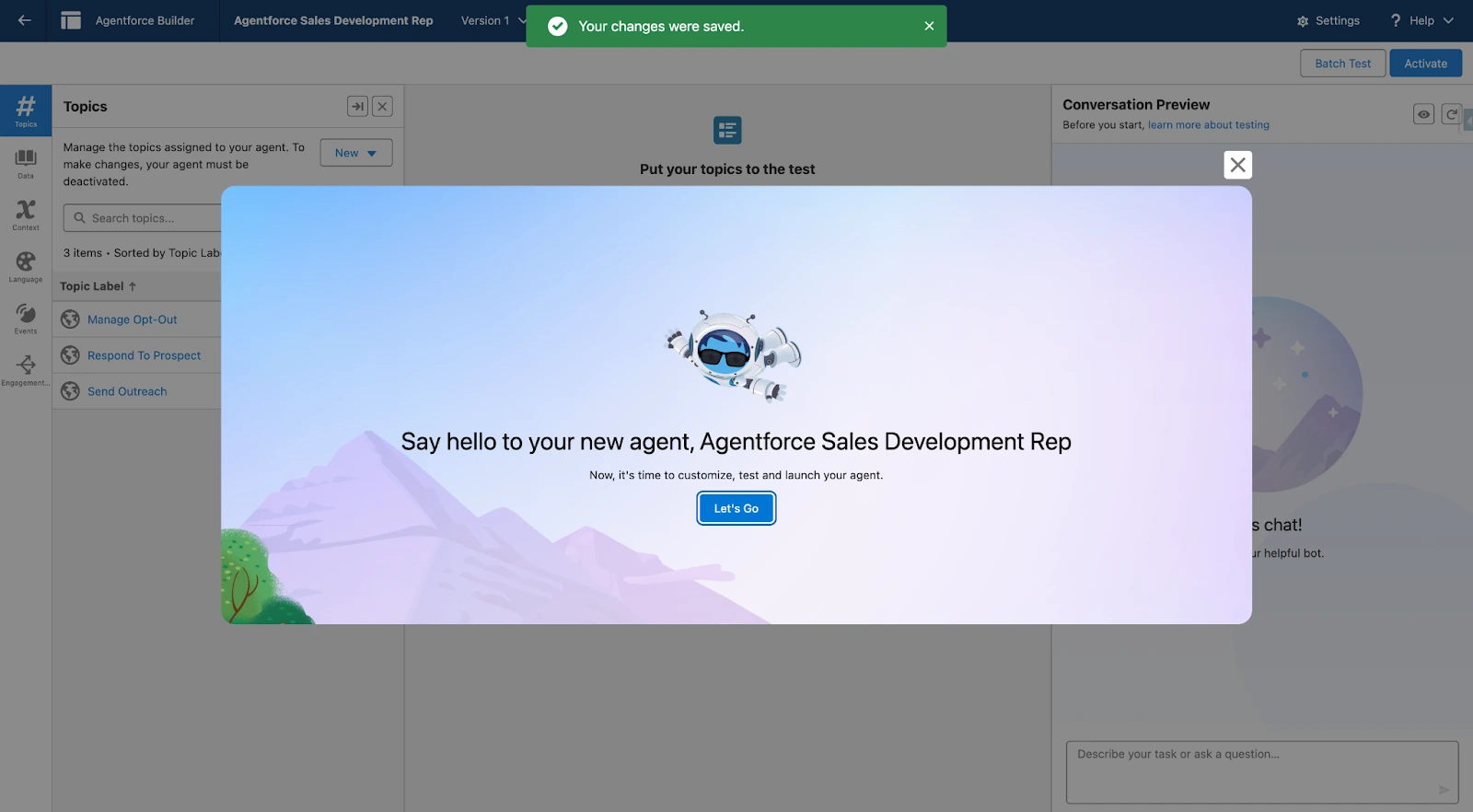Expand the Help menu chevron
This screenshot has height=812, width=1473.
point(1448,20)
